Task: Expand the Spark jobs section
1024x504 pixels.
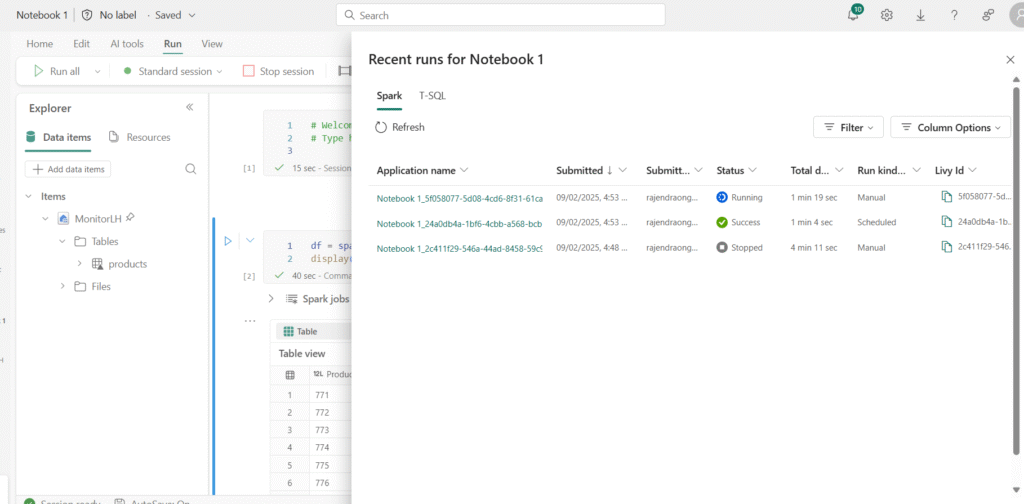Action: 271,299
